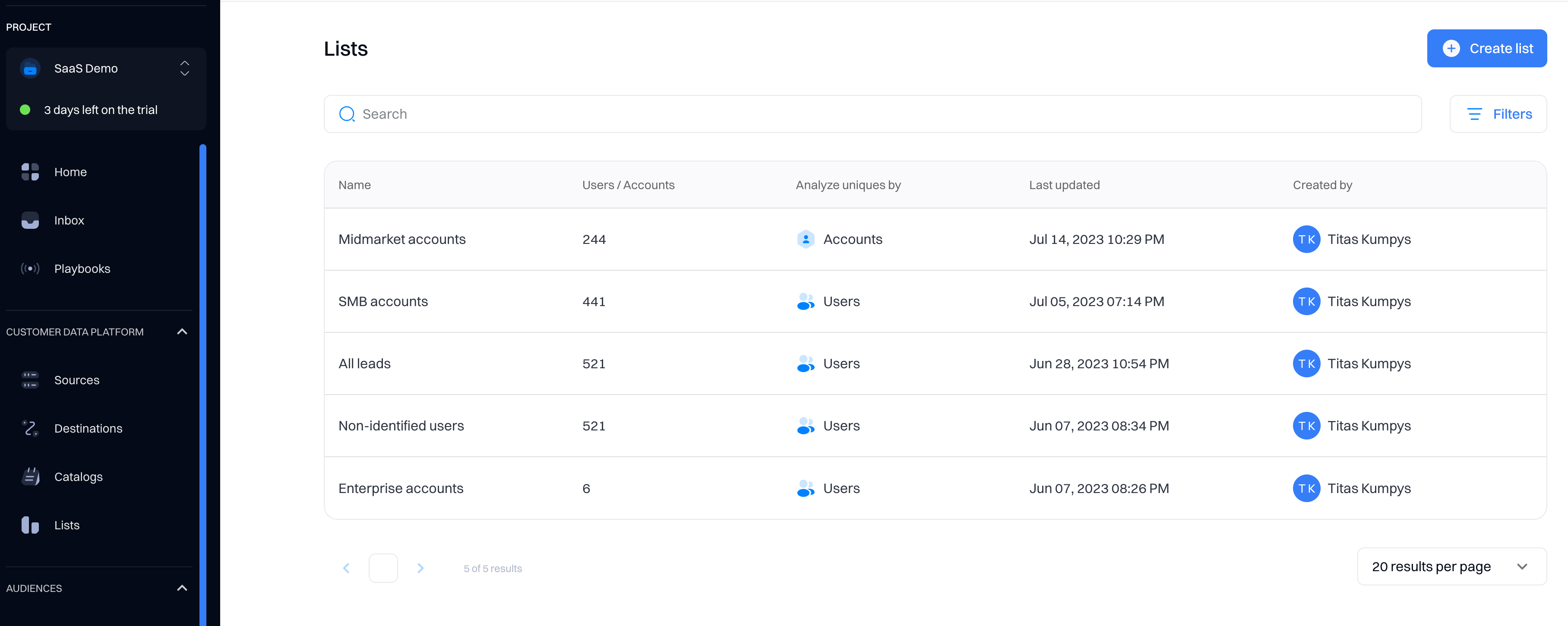Click the search magnifier icon
Screen dimensions: 1568x626
click(x=347, y=114)
